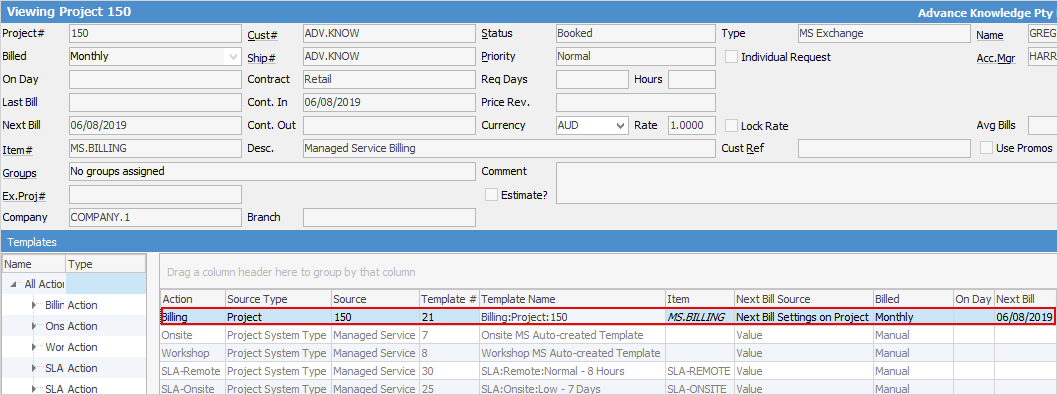The height and width of the screenshot is (395, 1058).
Task: Click the Last Bill field
Action: click(x=155, y=103)
